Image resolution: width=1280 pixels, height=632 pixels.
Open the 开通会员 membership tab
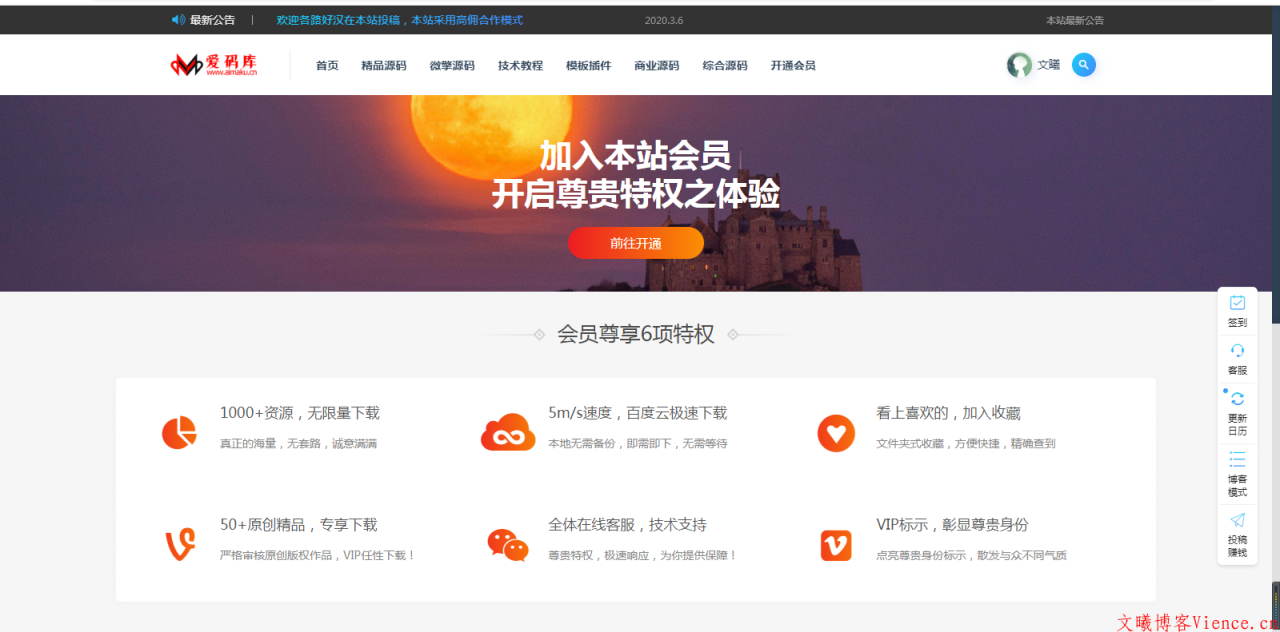(792, 64)
